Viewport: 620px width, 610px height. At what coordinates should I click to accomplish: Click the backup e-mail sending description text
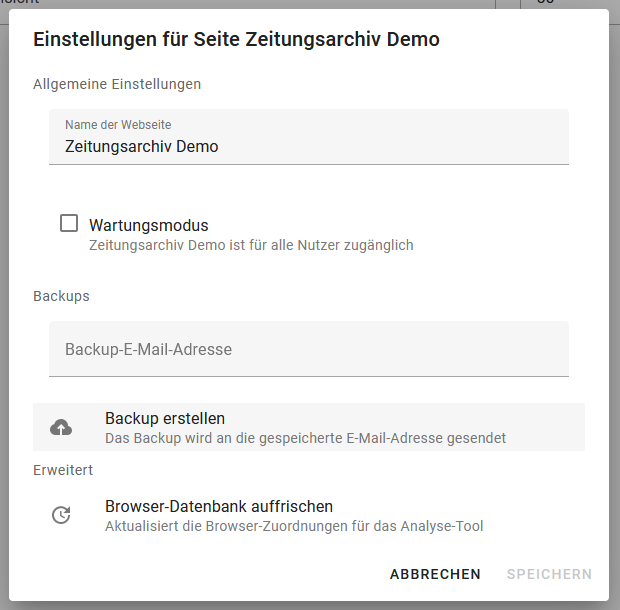305,438
